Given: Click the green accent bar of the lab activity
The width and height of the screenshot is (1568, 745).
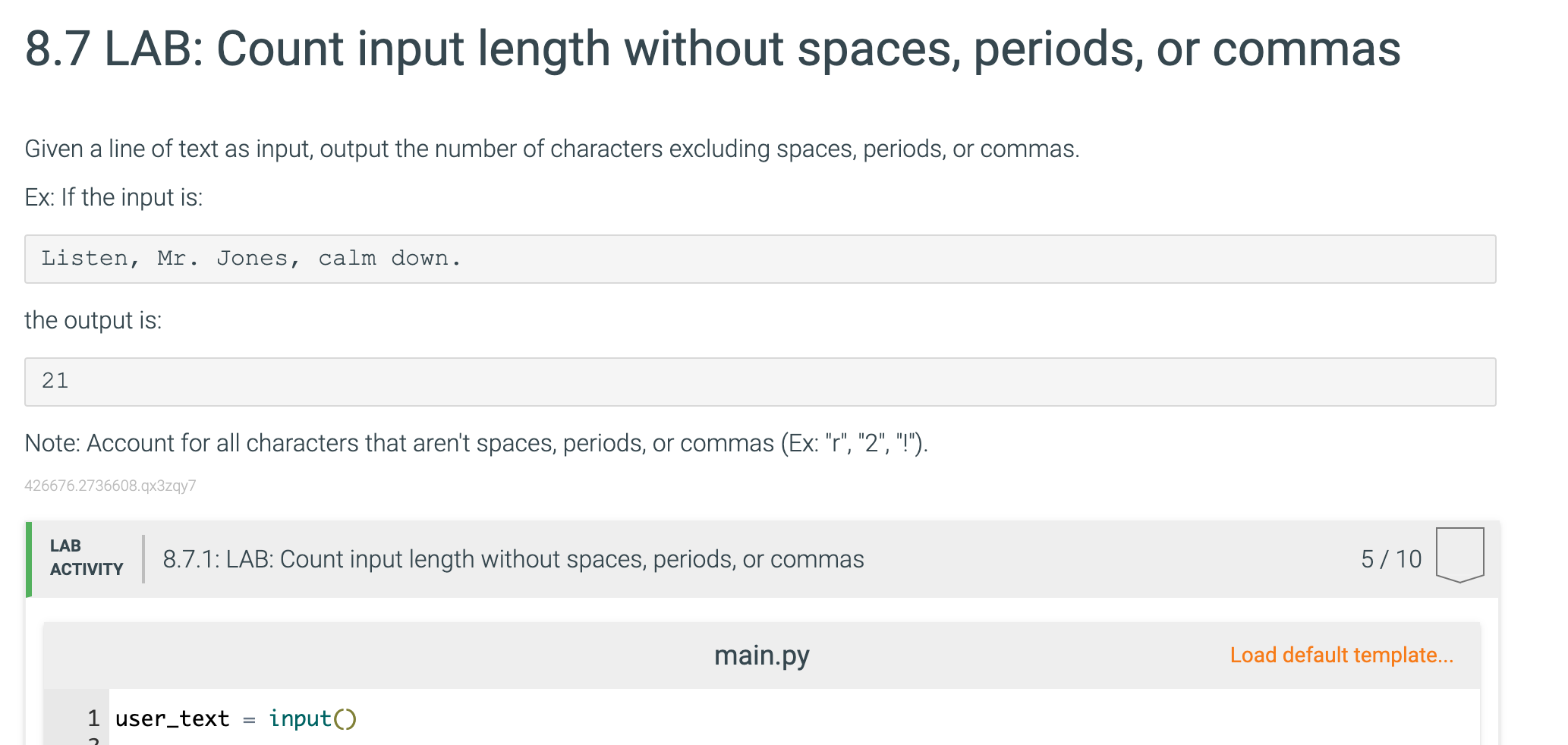Looking at the screenshot, I should pos(29,559).
